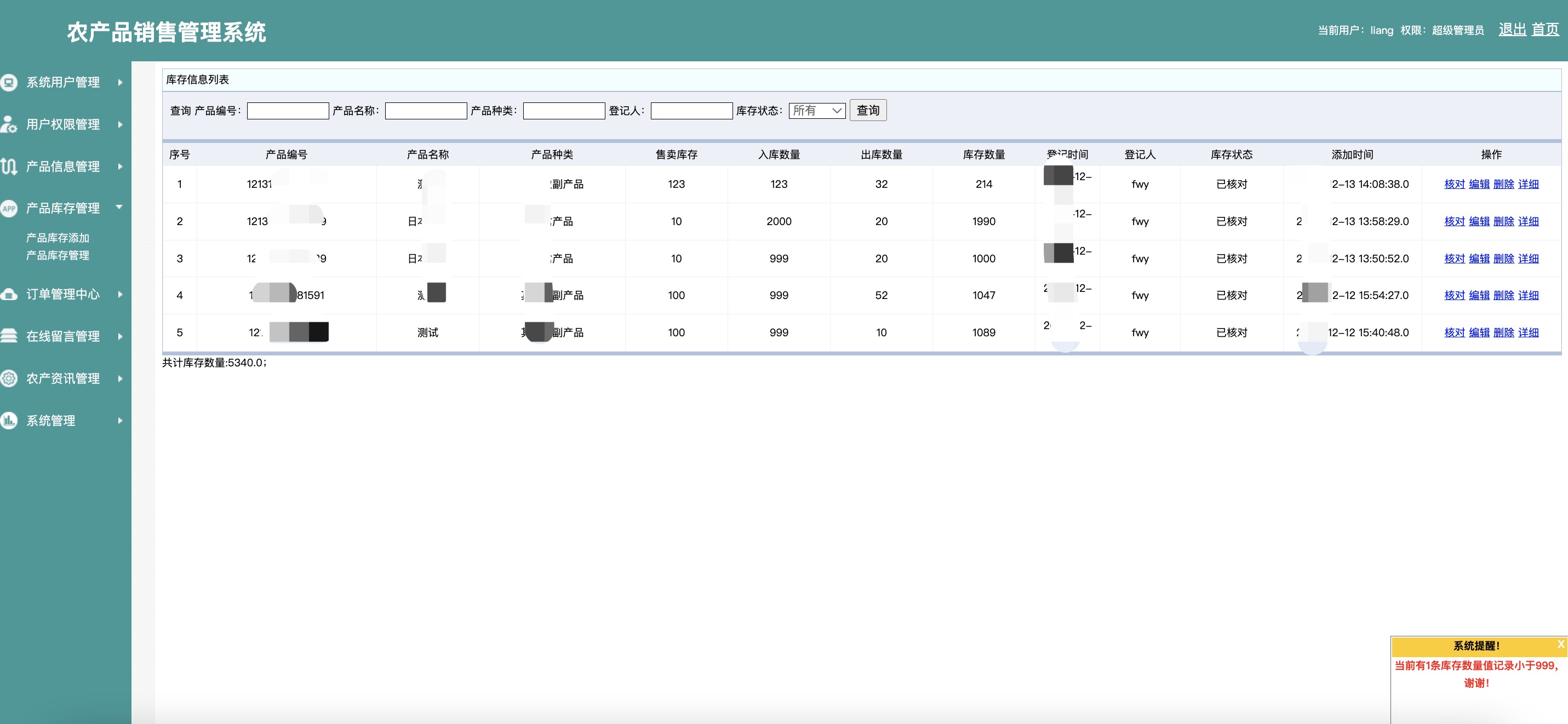Click 删除 in row 2
This screenshot has height=724, width=1568.
[x=1503, y=221]
